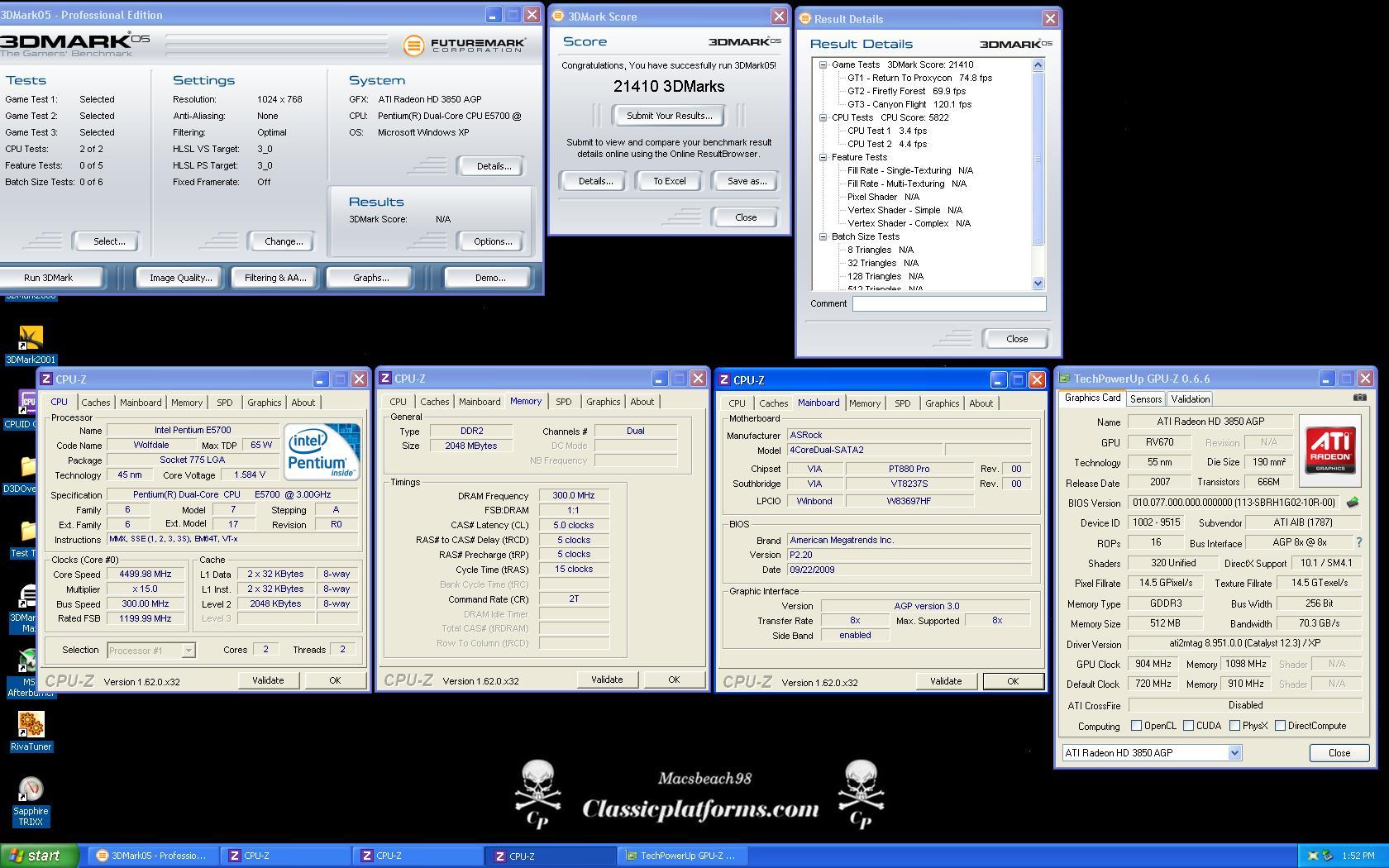Click 3DMark Score window title icon
The image size is (1389, 868).
pos(558,17)
